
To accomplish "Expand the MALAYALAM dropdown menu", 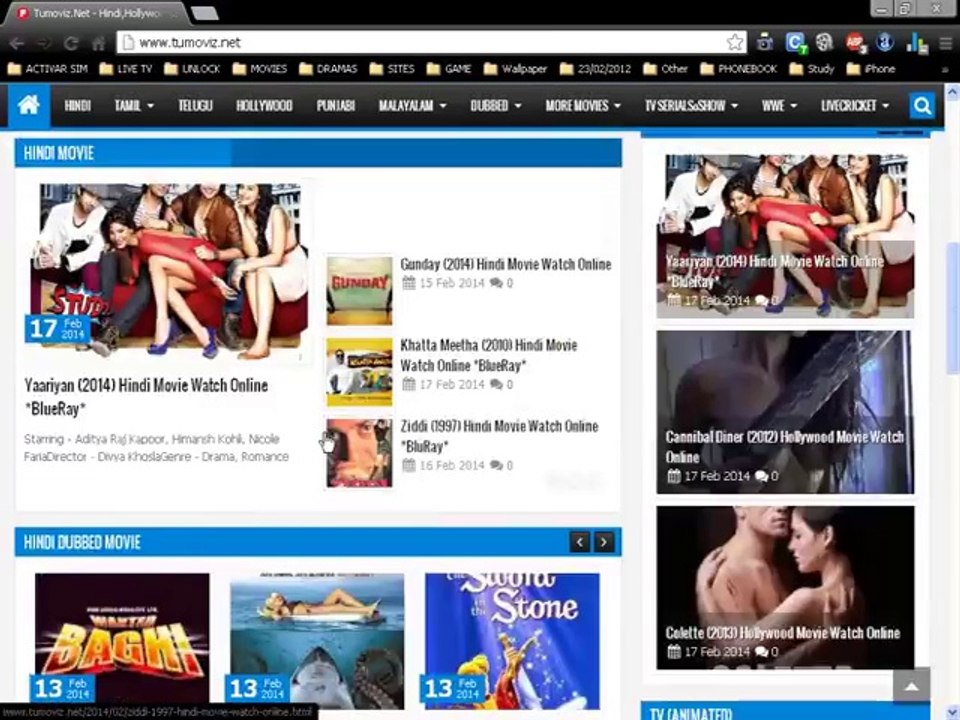I will (x=413, y=106).
